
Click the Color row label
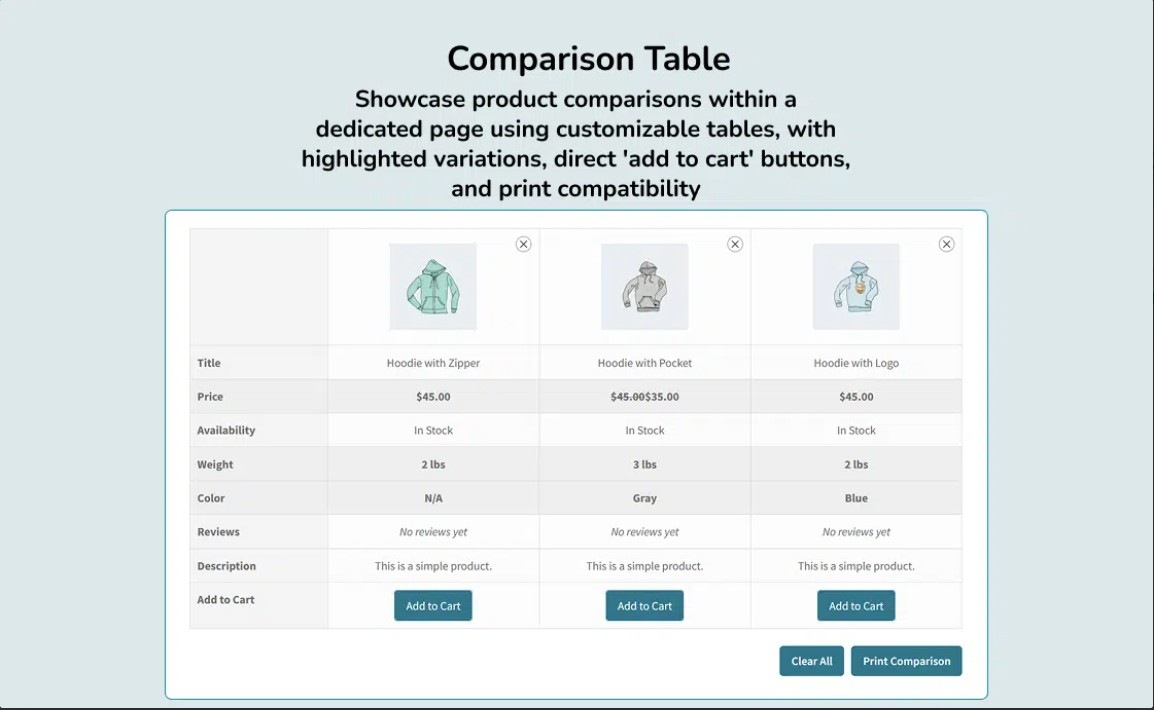210,498
